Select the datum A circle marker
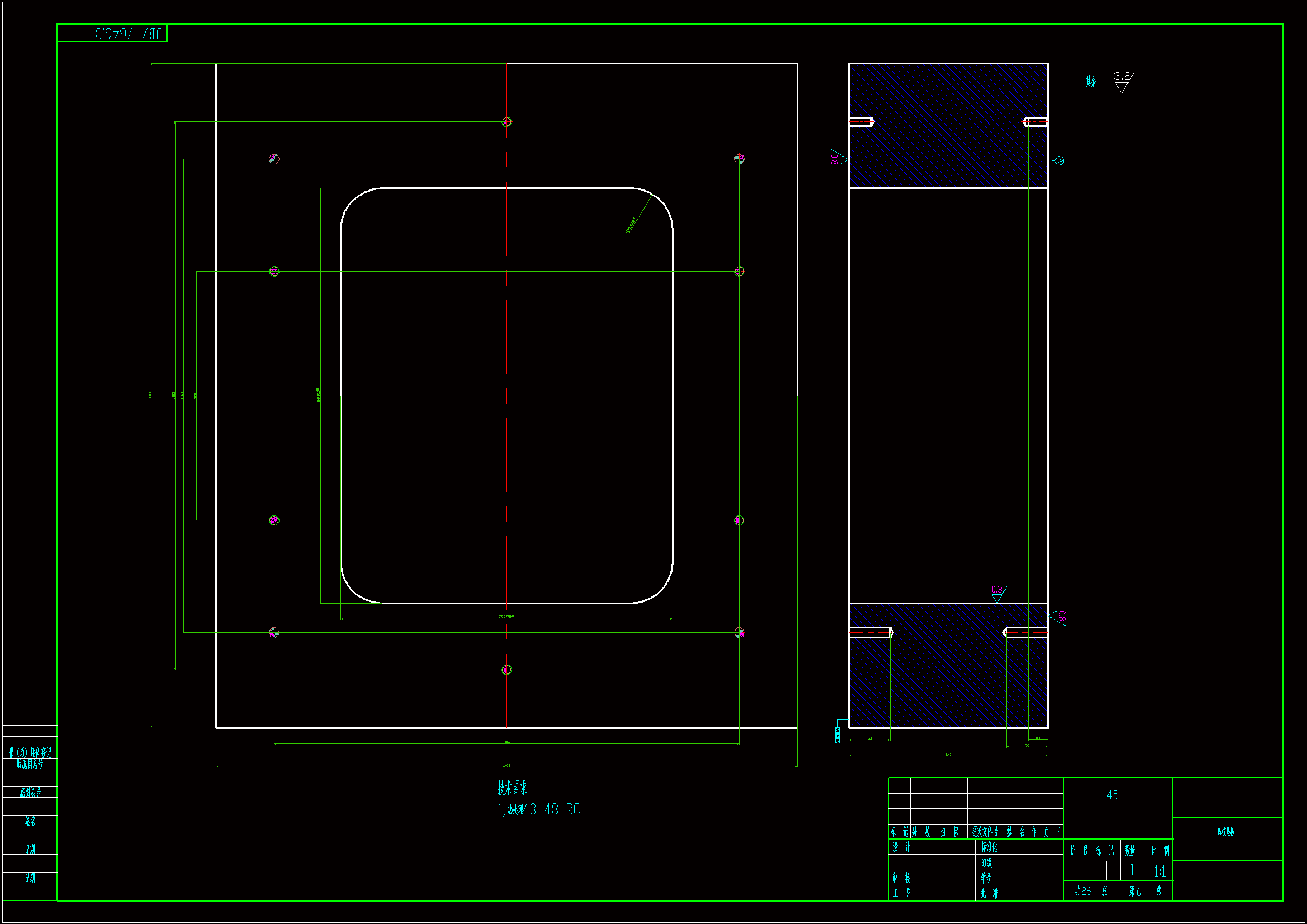The height and width of the screenshot is (924, 1307). click(x=1059, y=161)
